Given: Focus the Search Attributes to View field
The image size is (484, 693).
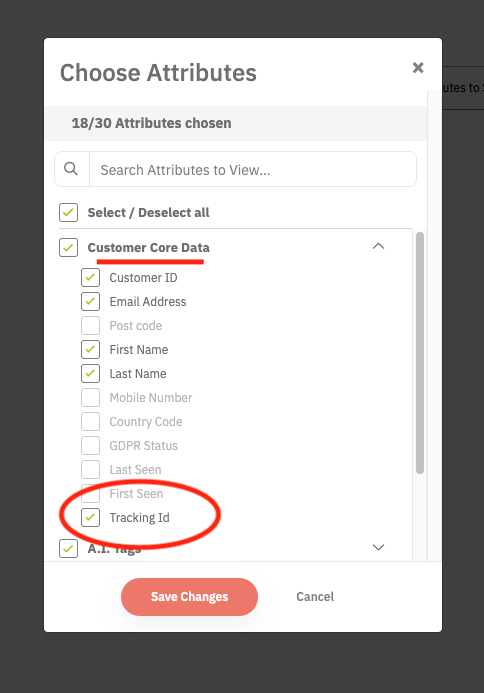Looking at the screenshot, I should [x=253, y=169].
